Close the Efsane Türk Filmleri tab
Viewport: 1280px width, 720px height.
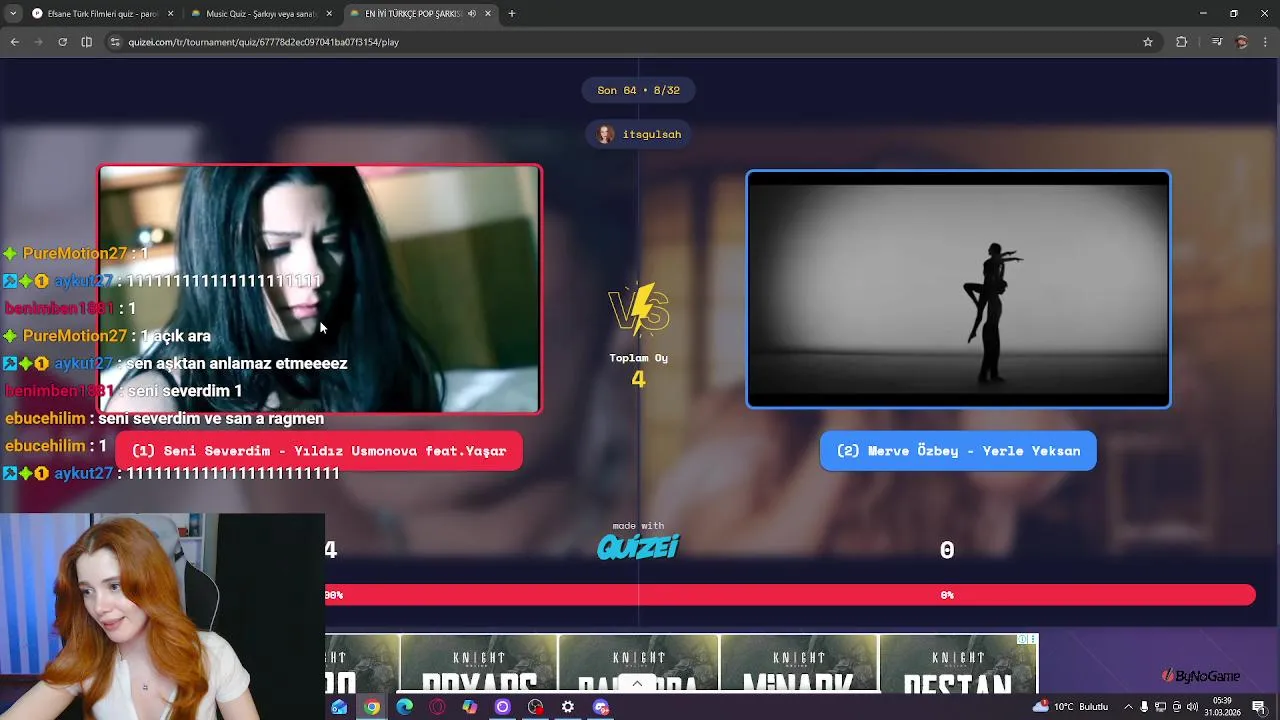(170, 14)
